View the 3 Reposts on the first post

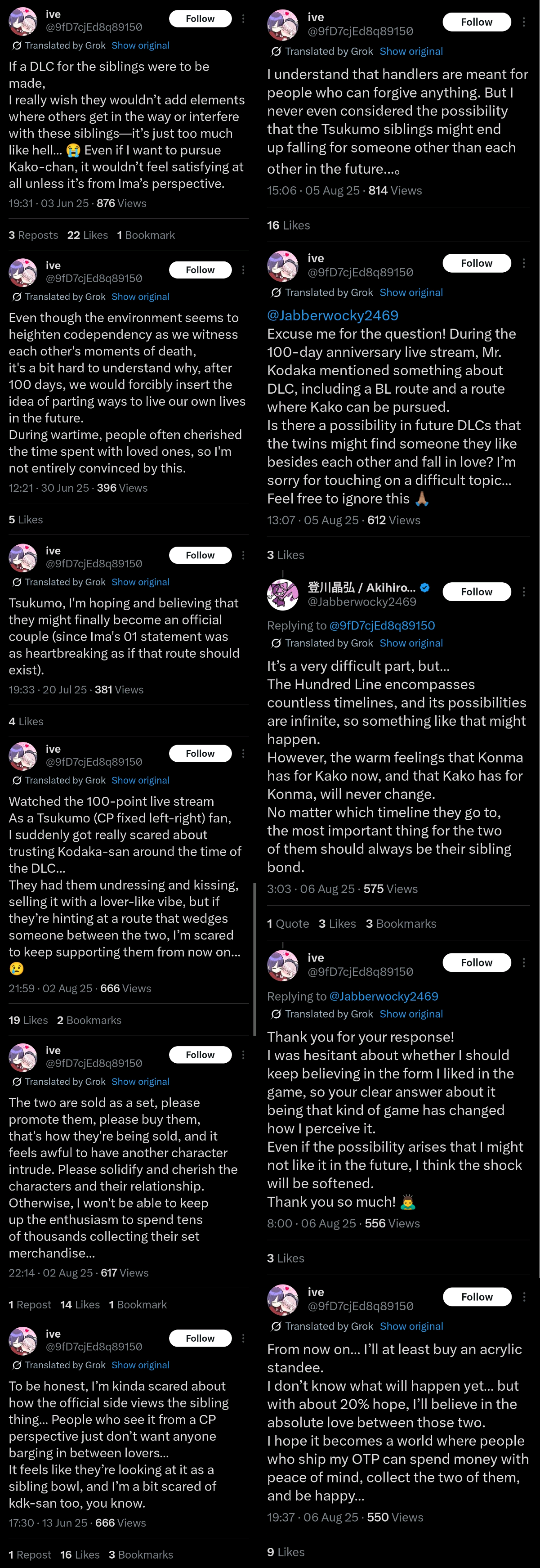point(33,235)
